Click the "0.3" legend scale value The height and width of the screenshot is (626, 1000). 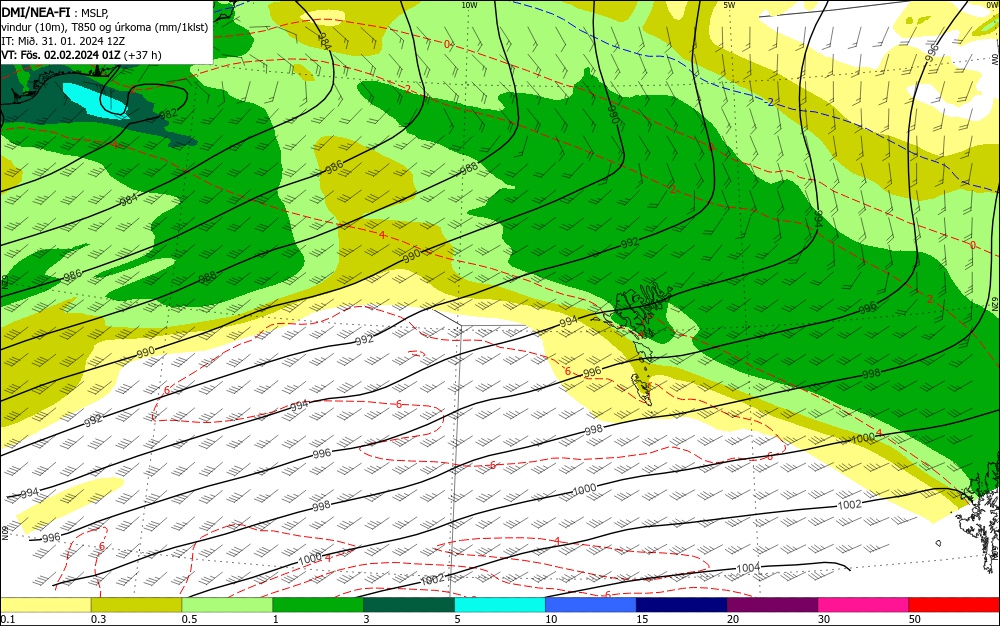99,619
